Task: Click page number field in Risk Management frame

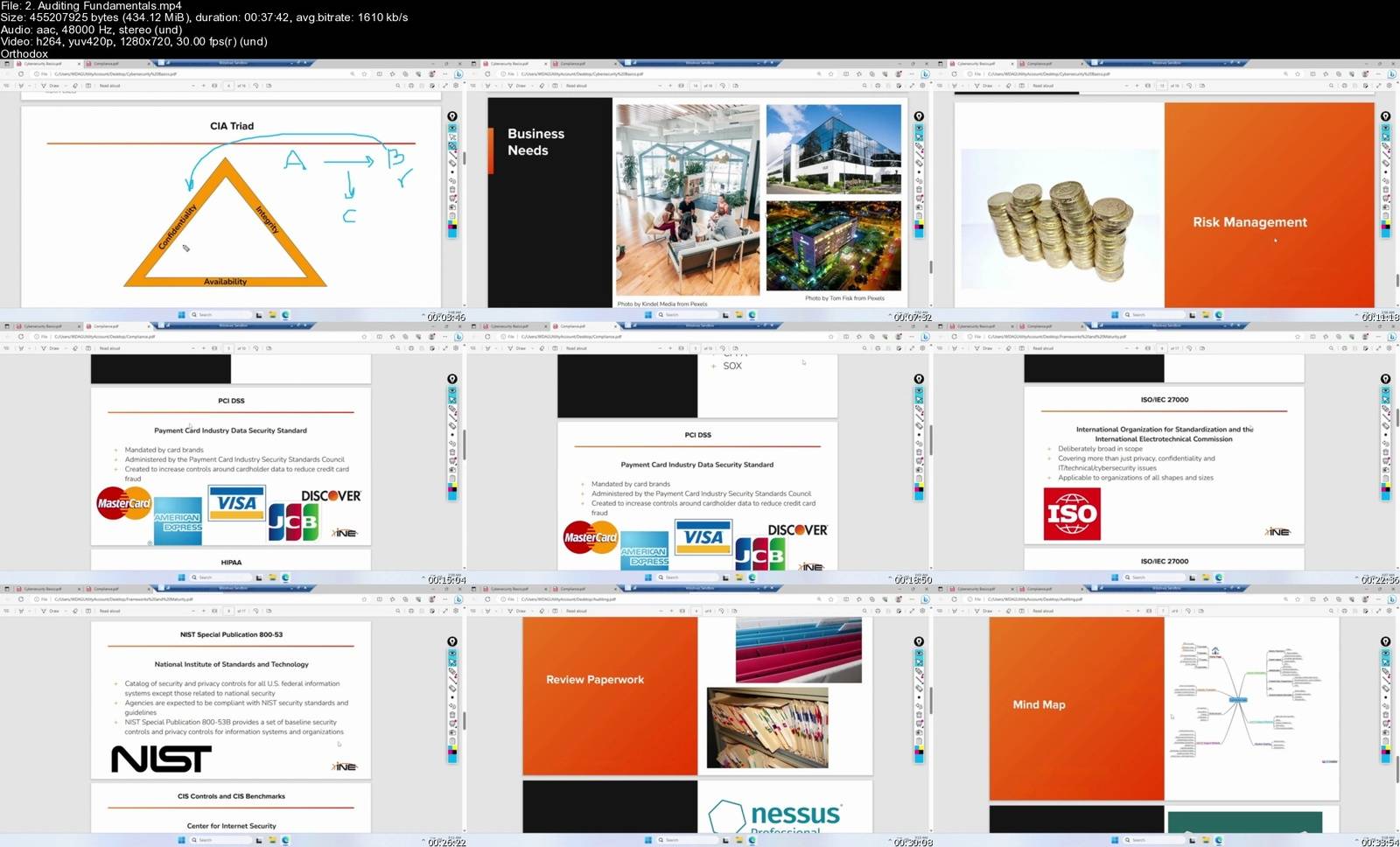Action: 1163,86
